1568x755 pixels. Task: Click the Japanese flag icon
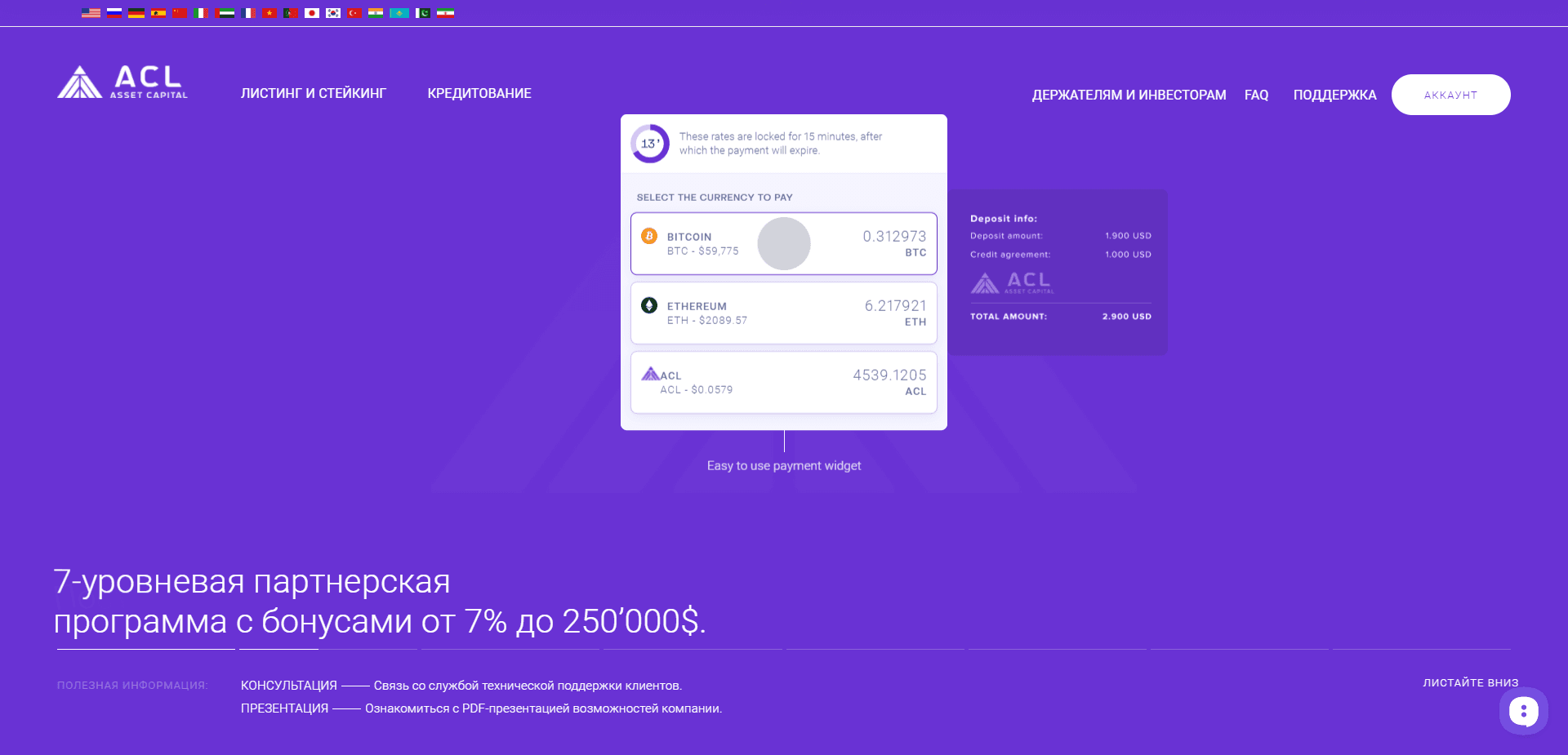[311, 13]
